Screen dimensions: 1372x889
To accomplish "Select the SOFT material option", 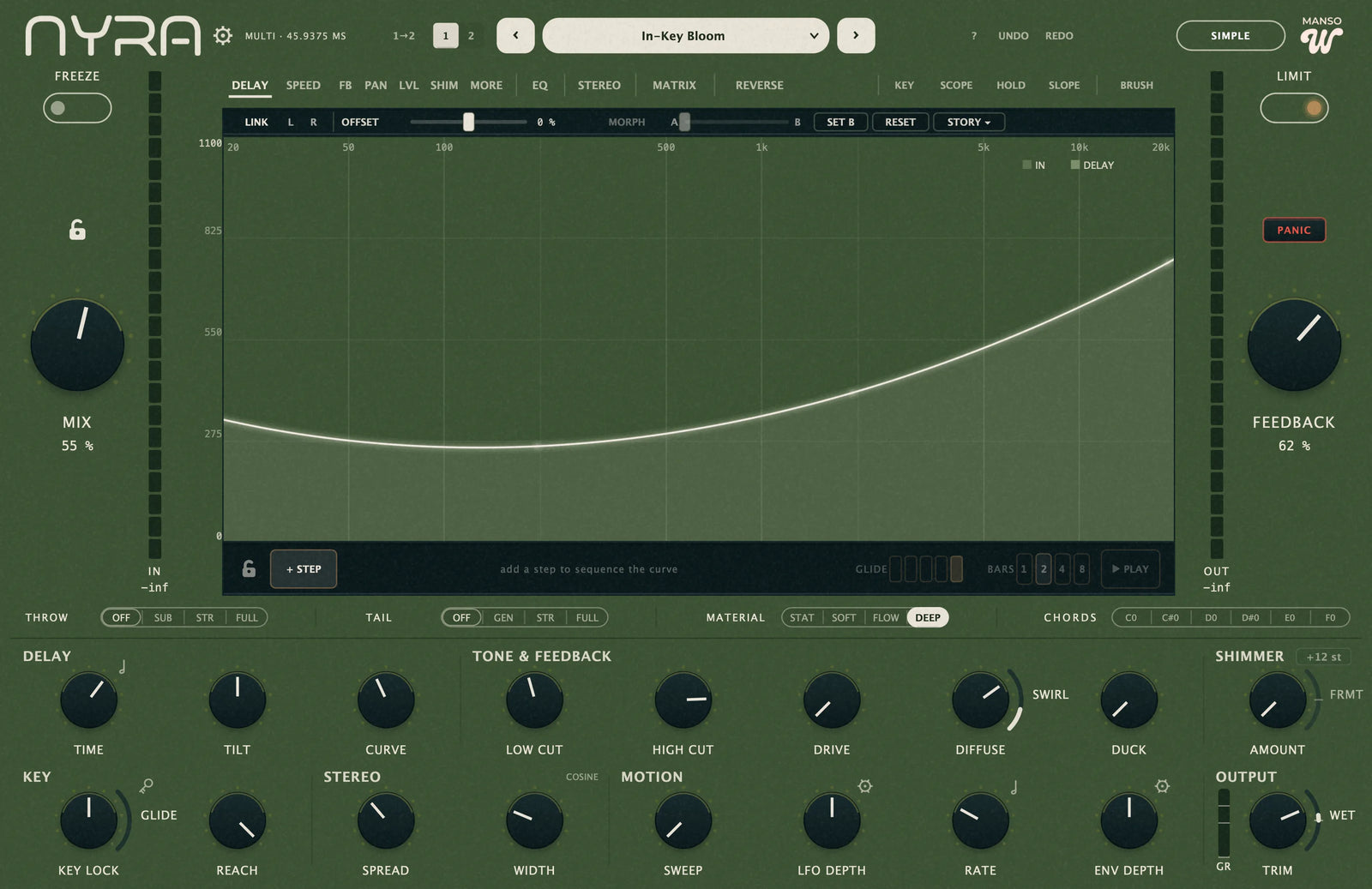I will [844, 617].
